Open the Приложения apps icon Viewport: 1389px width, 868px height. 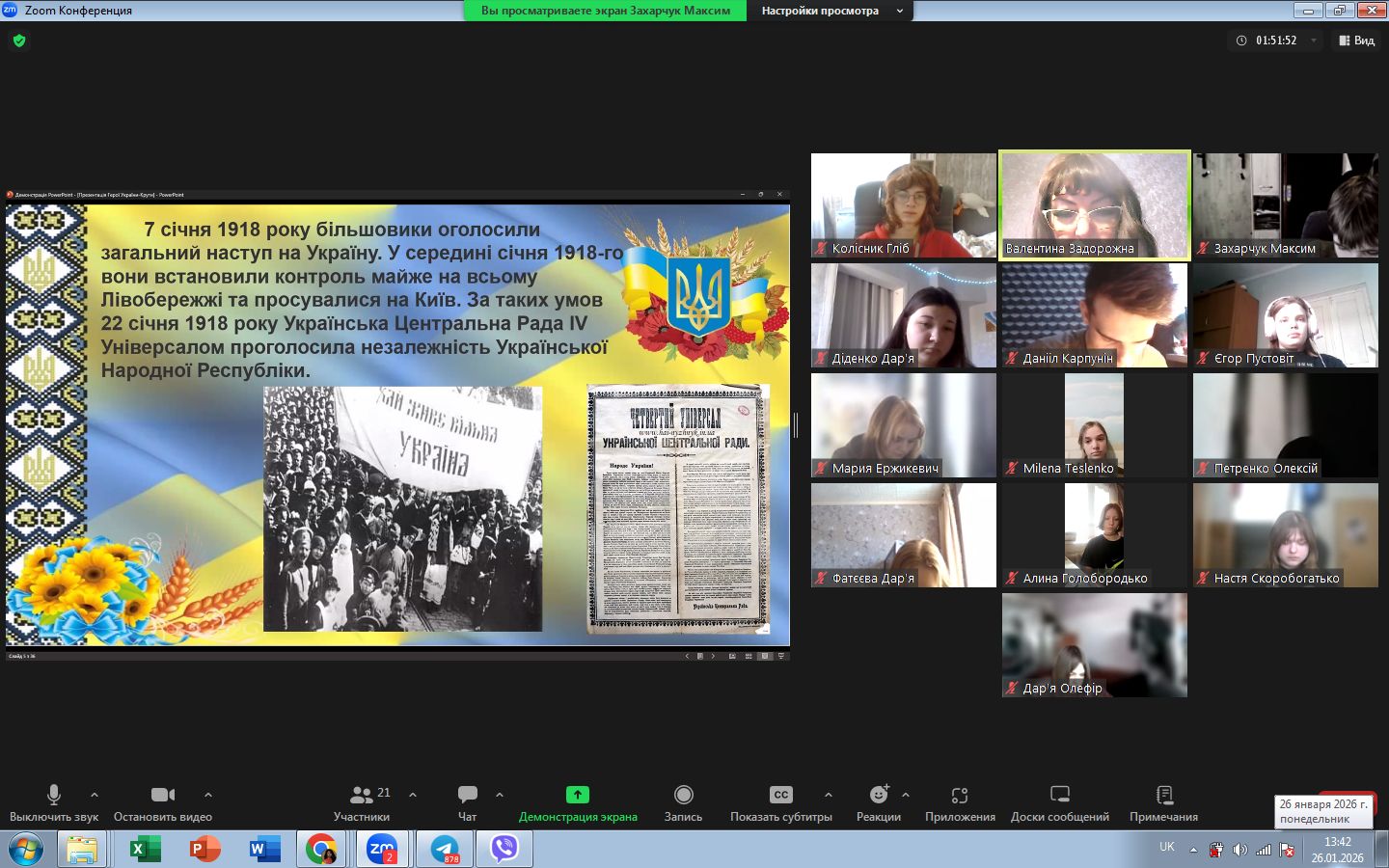[x=959, y=796]
